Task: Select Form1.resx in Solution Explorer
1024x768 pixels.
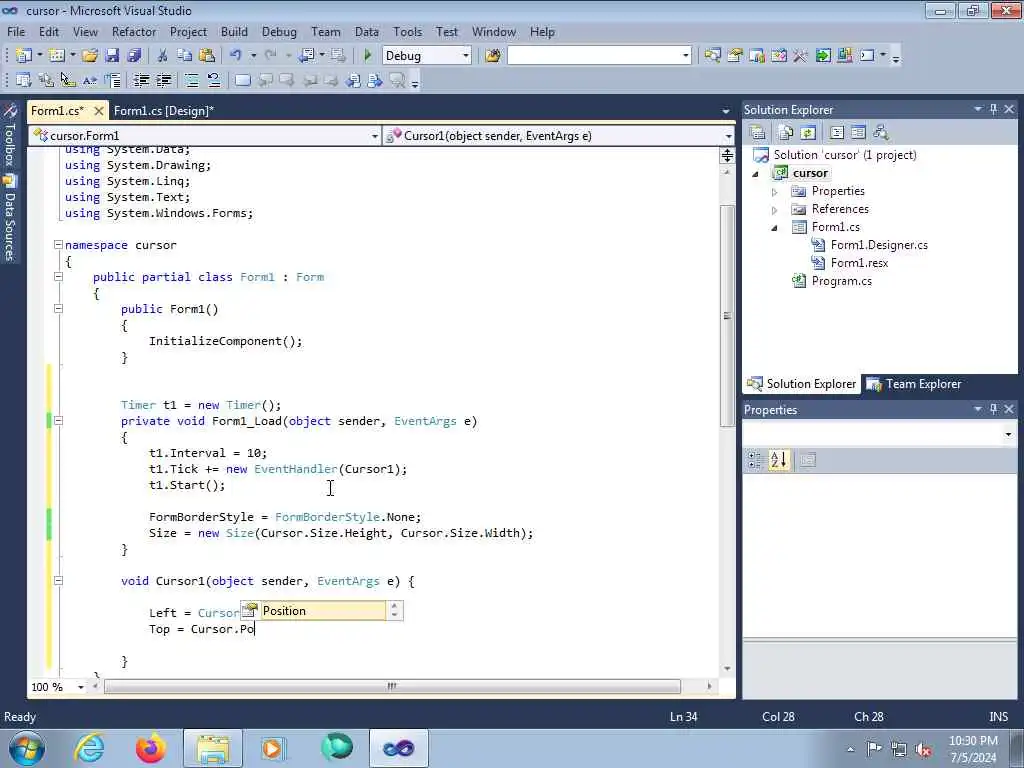Action: pyautogui.click(x=859, y=263)
